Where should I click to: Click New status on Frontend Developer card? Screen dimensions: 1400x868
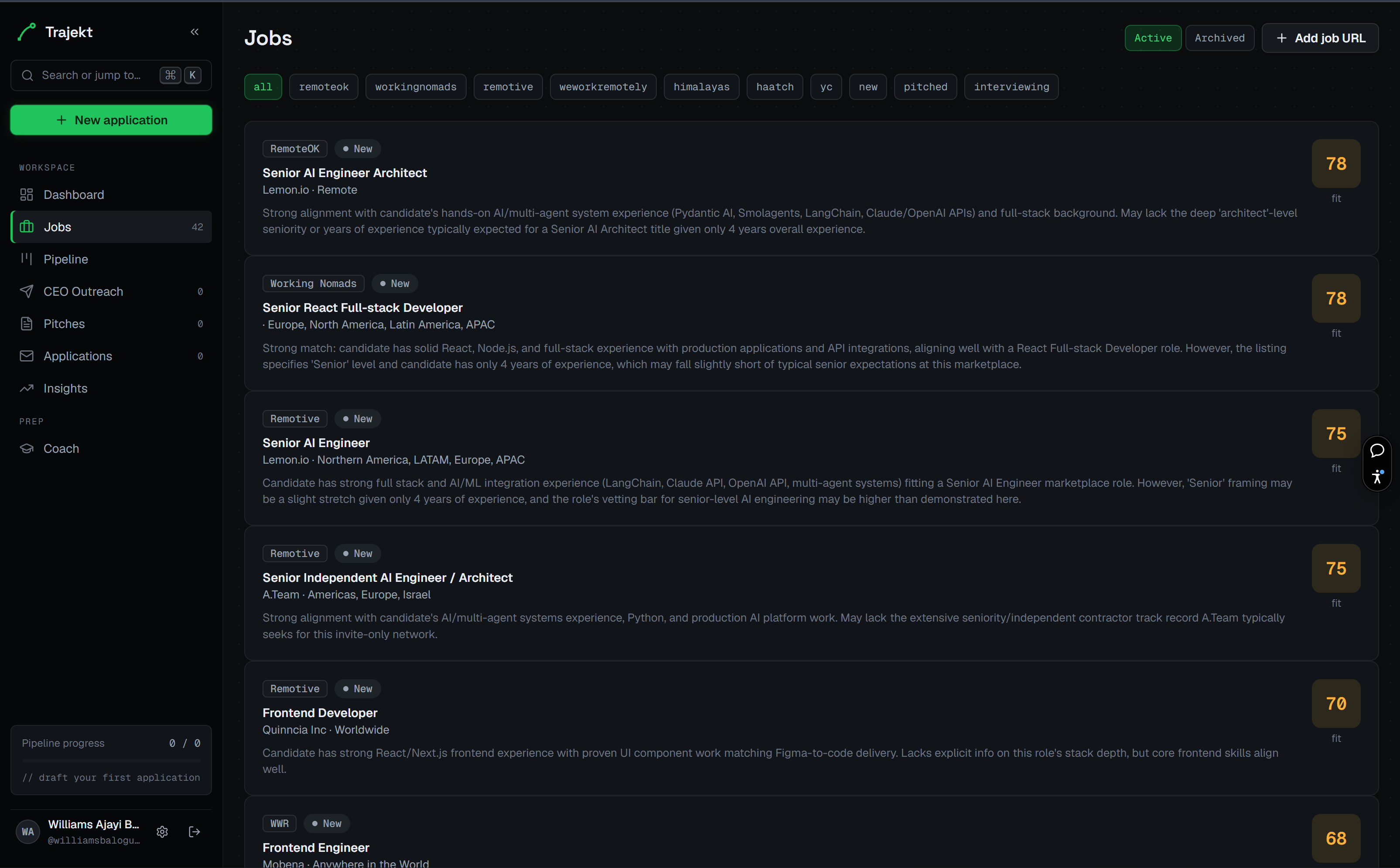(x=358, y=688)
